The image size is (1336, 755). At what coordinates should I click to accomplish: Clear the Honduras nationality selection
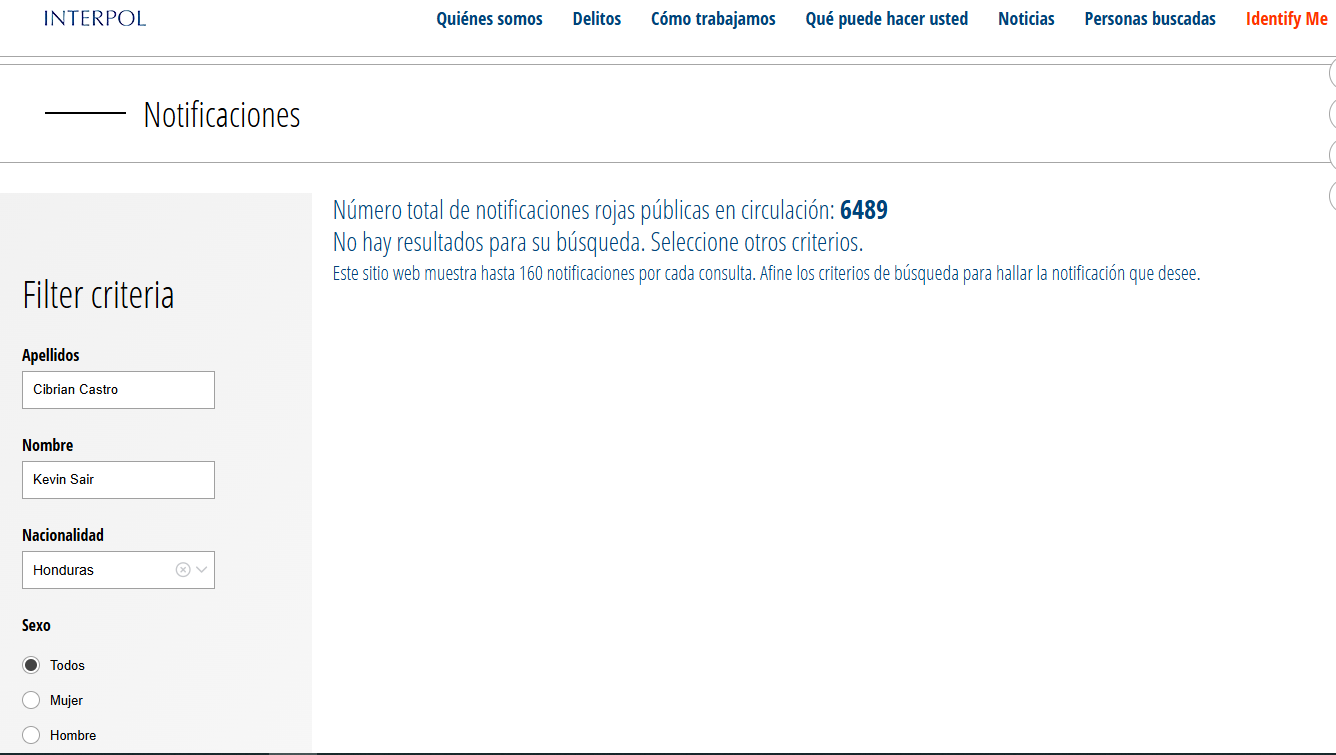[183, 570]
